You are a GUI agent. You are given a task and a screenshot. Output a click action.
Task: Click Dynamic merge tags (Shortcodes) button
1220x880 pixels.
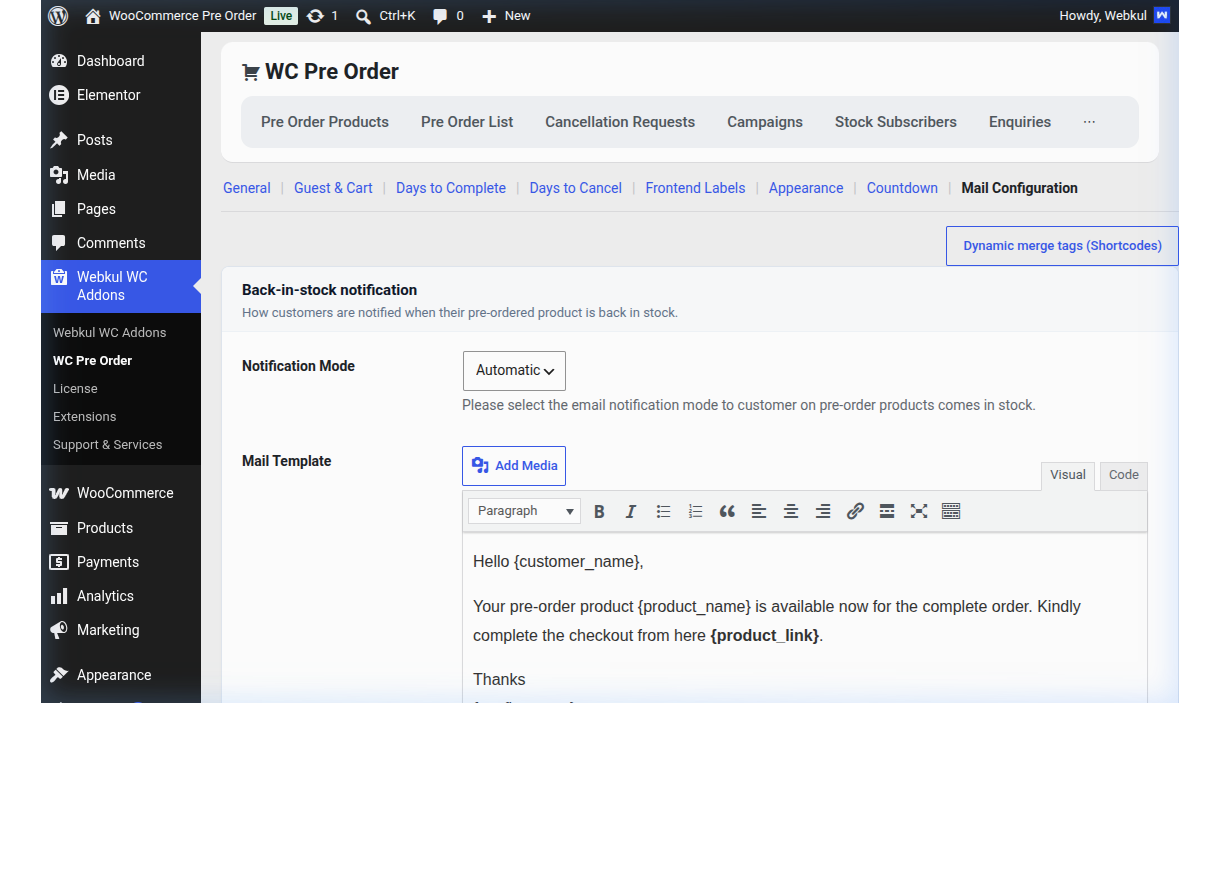coord(1062,246)
